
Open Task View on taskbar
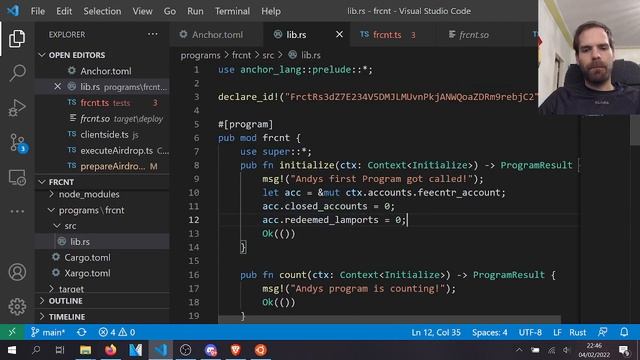point(60,350)
